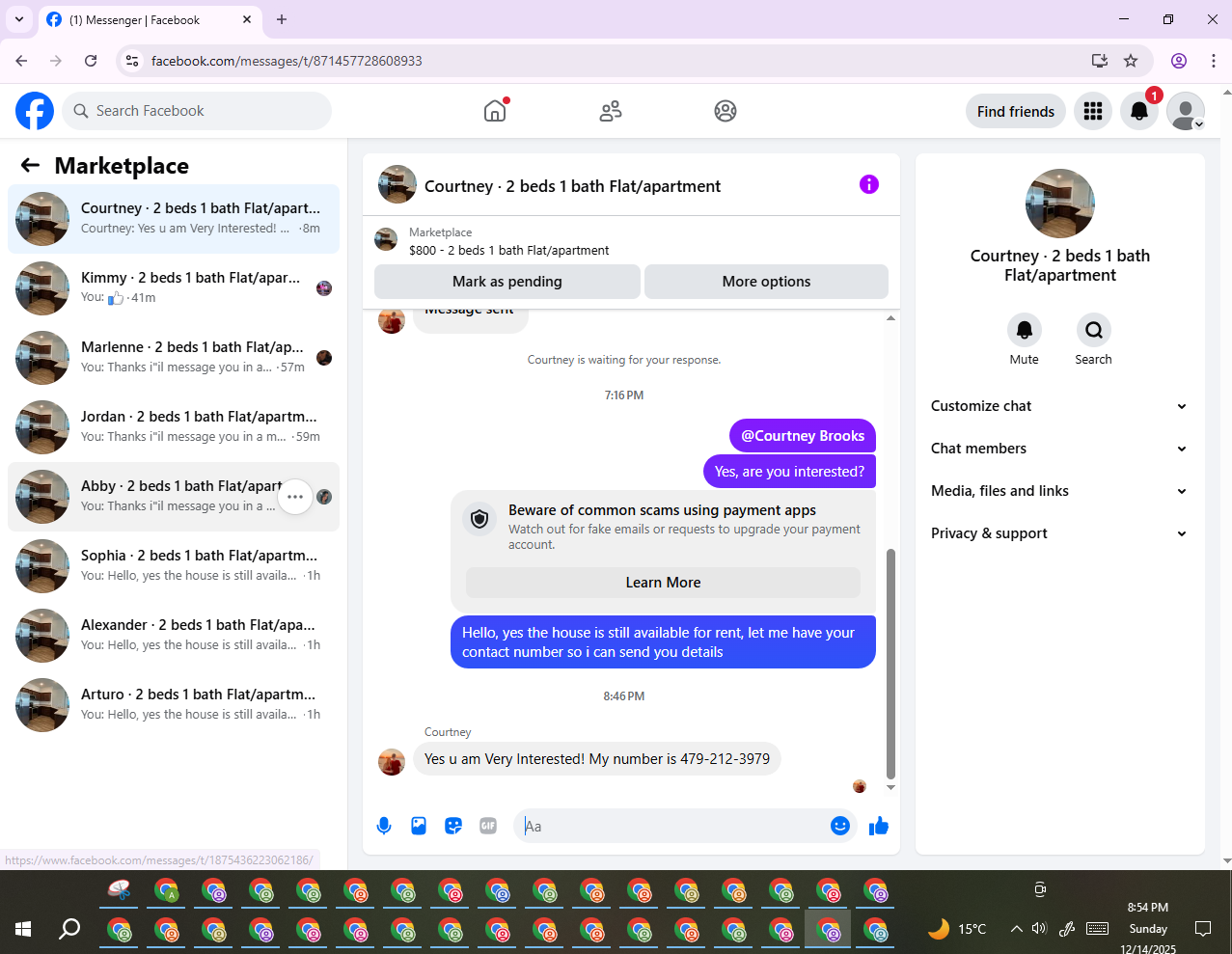This screenshot has width=1232, height=954.
Task: Open the Groups icon in top navigation
Action: pos(726,111)
